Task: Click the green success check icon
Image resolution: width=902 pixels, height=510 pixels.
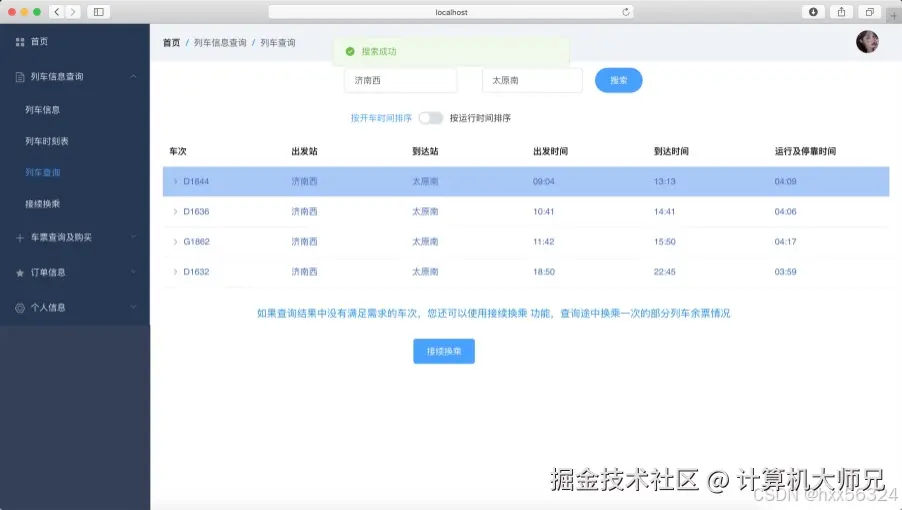Action: click(x=350, y=52)
